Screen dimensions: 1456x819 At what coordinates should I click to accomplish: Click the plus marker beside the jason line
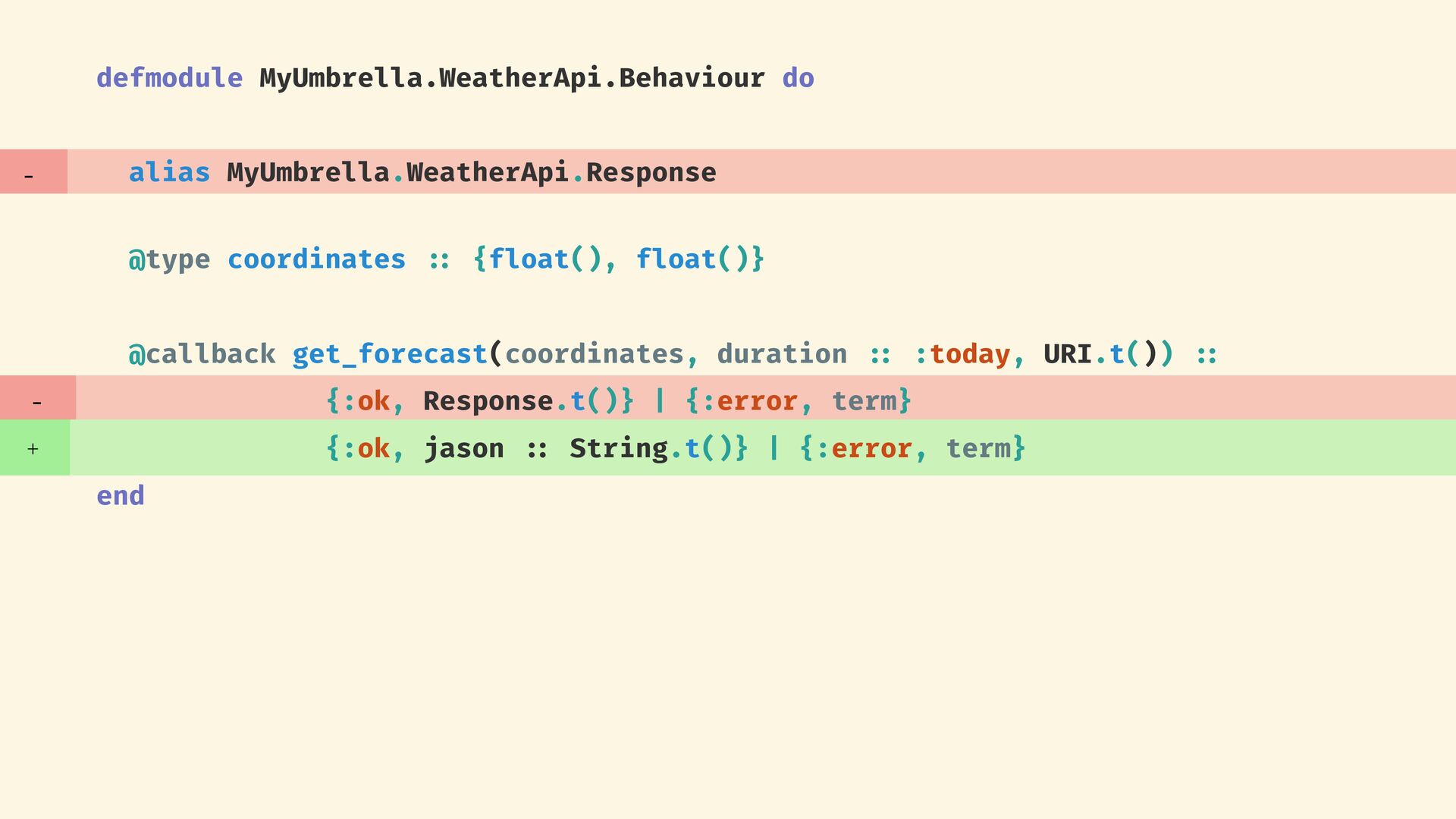[x=33, y=449]
